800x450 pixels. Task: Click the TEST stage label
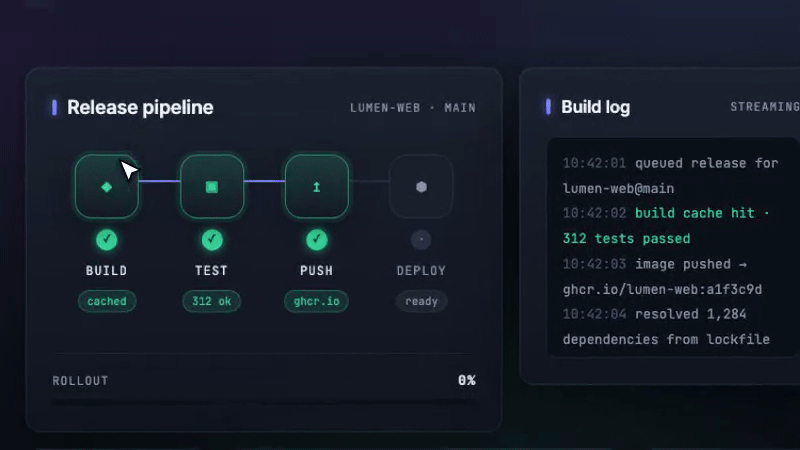(x=211, y=270)
